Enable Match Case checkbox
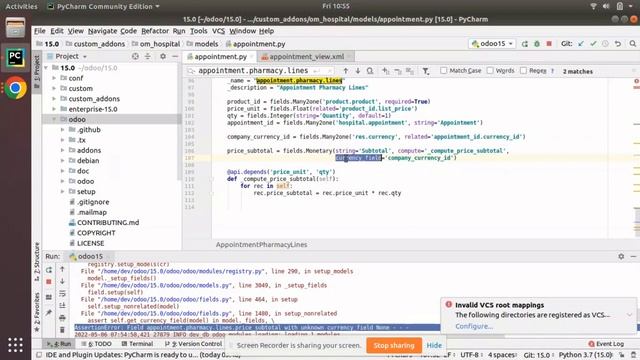Screen dimensions: 640x360 click(444, 71)
